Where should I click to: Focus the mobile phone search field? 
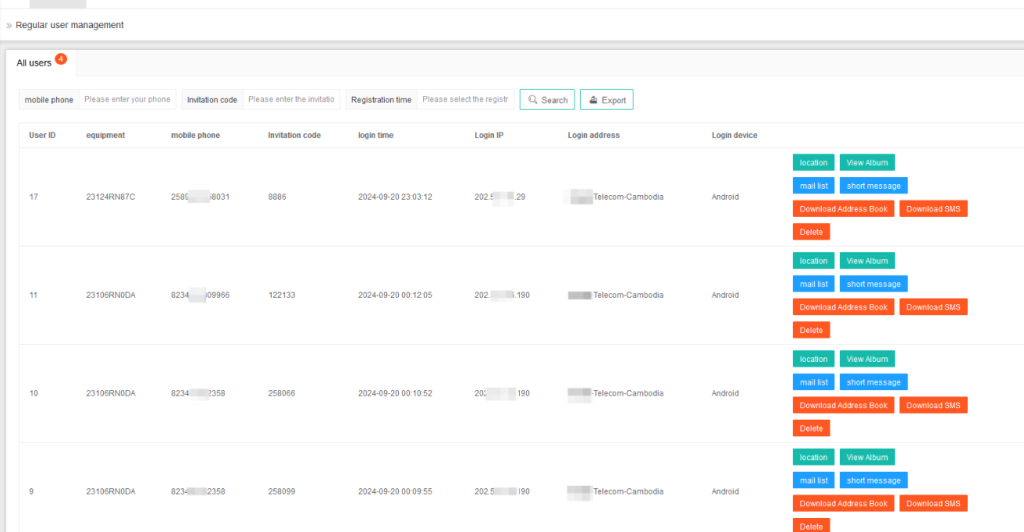[x=127, y=100]
